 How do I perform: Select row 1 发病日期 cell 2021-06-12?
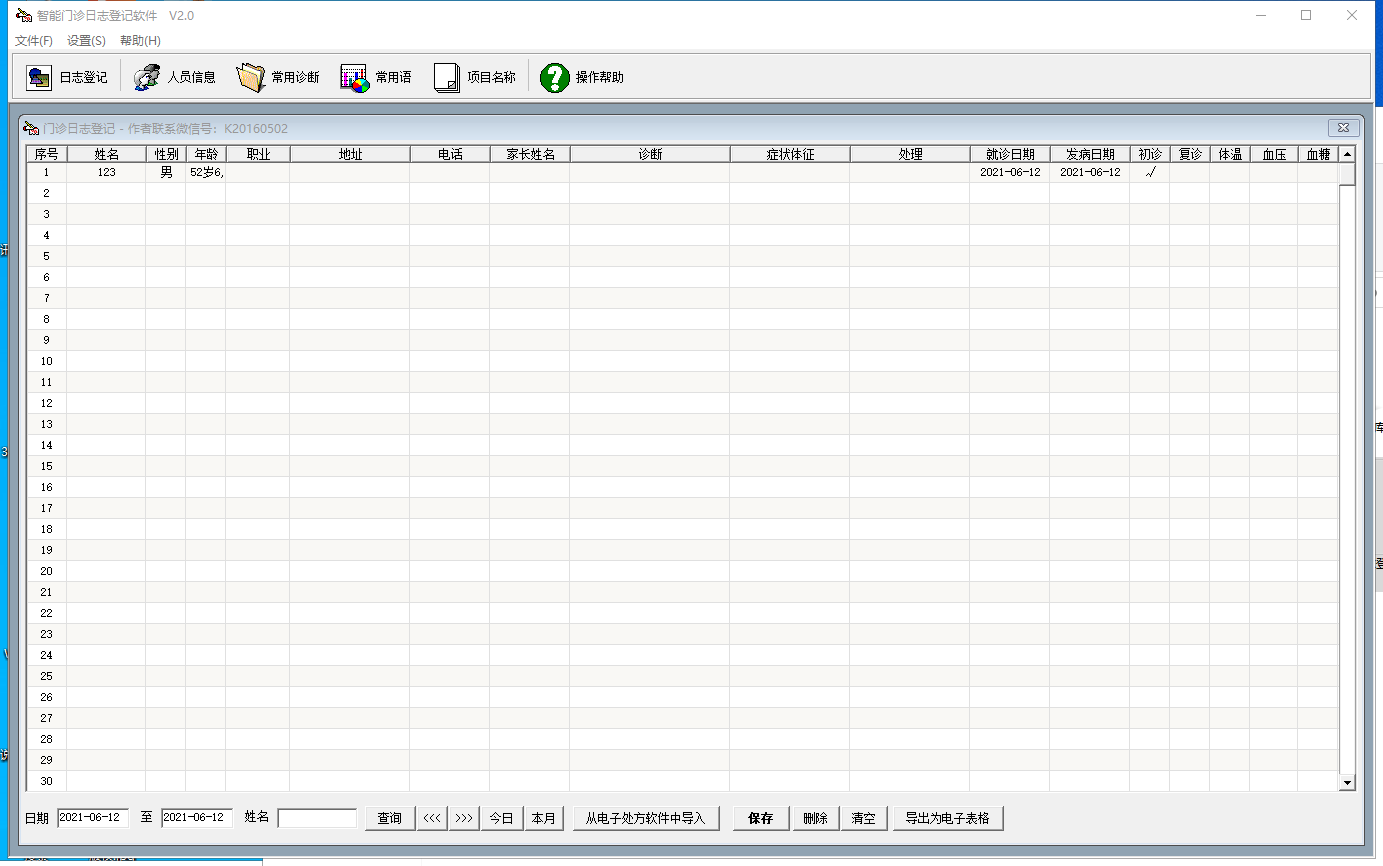(x=1090, y=172)
